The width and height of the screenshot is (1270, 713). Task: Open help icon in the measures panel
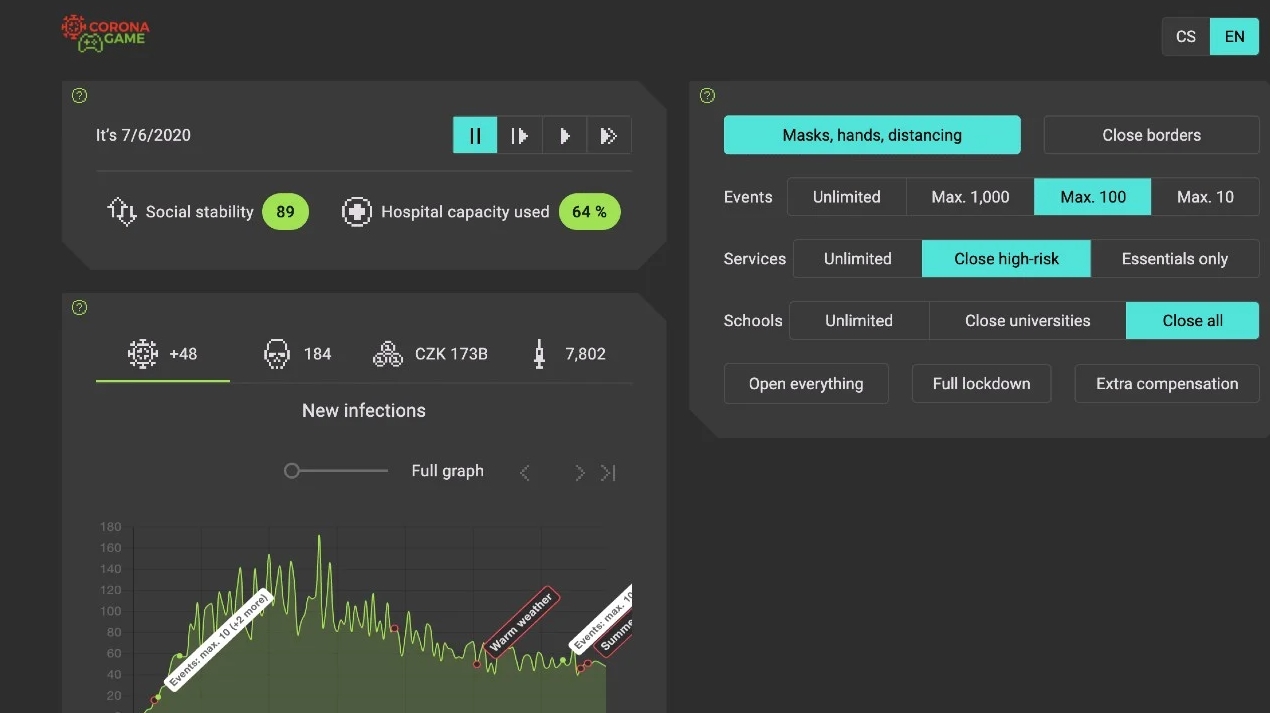708,96
